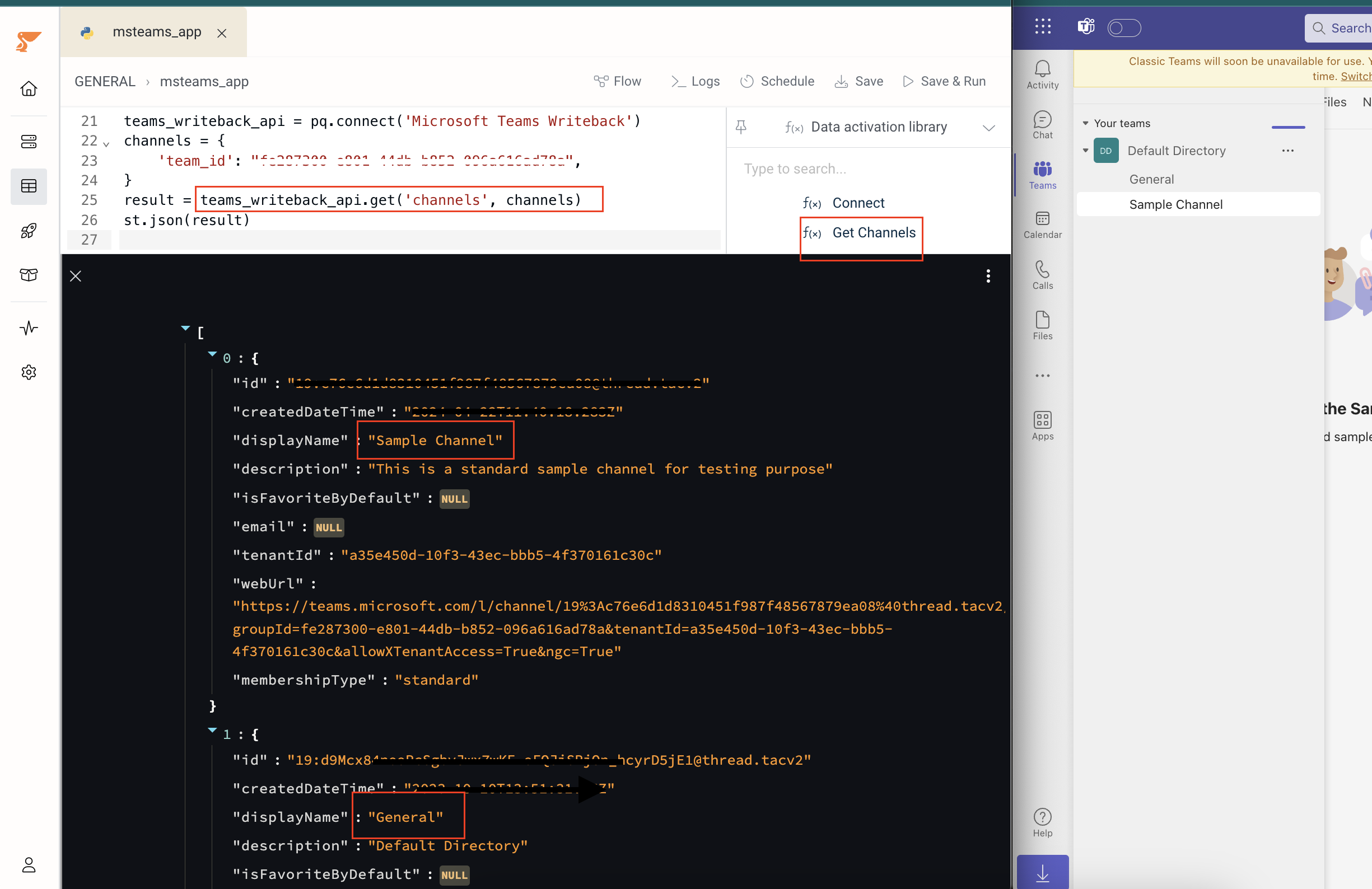Select the table icon in left sidebar
The image size is (1372, 889).
29,186
